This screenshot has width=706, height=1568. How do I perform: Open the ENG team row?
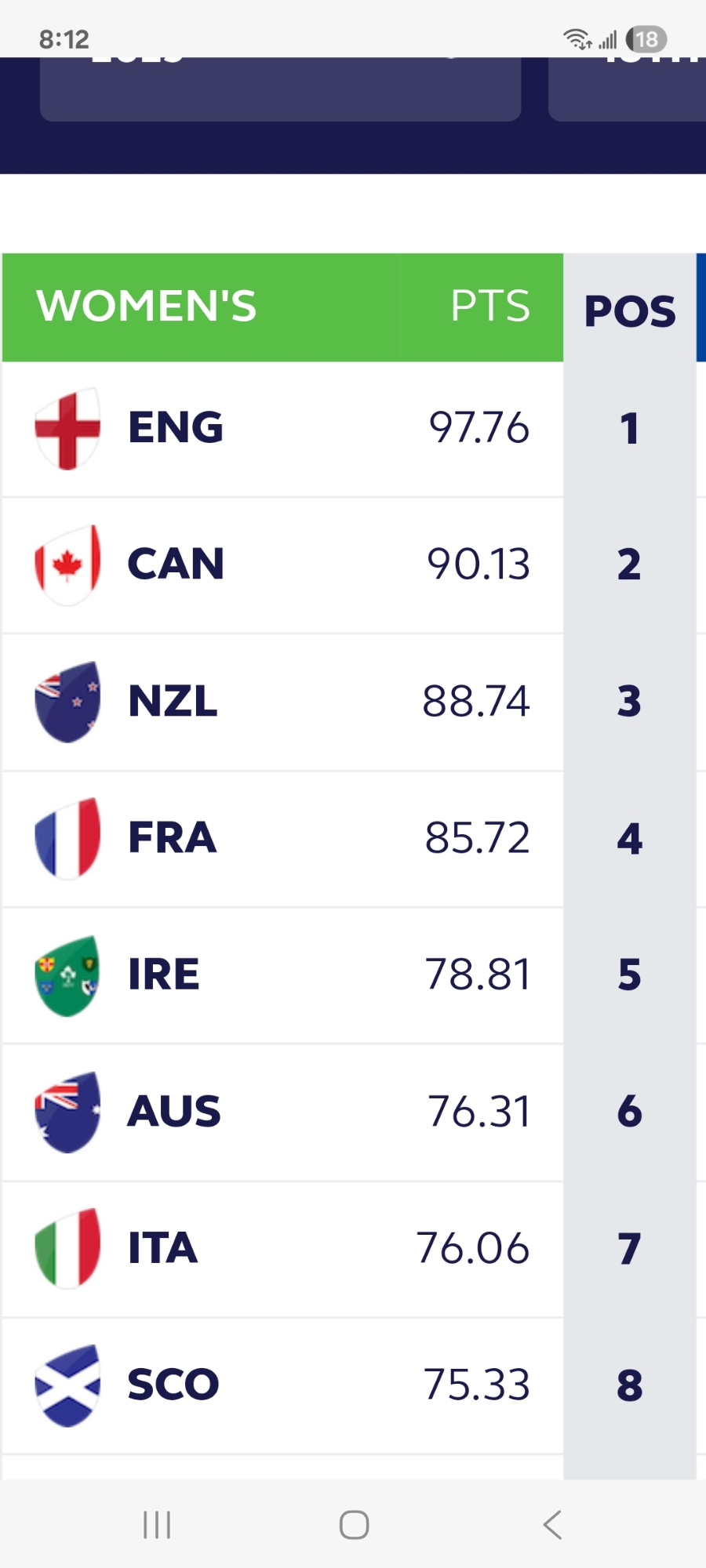tap(282, 429)
